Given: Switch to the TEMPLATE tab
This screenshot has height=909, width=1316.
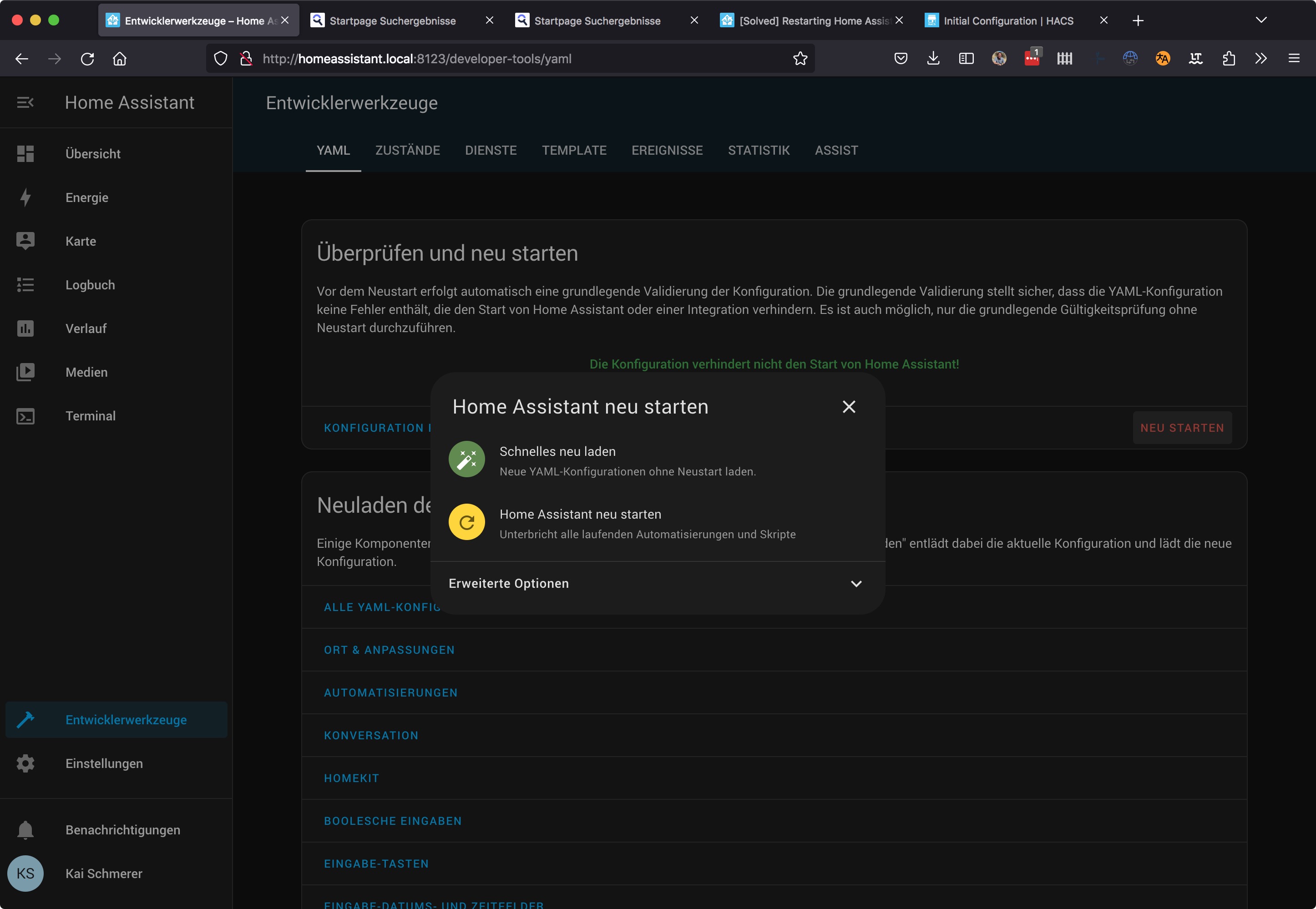Looking at the screenshot, I should pos(574,150).
